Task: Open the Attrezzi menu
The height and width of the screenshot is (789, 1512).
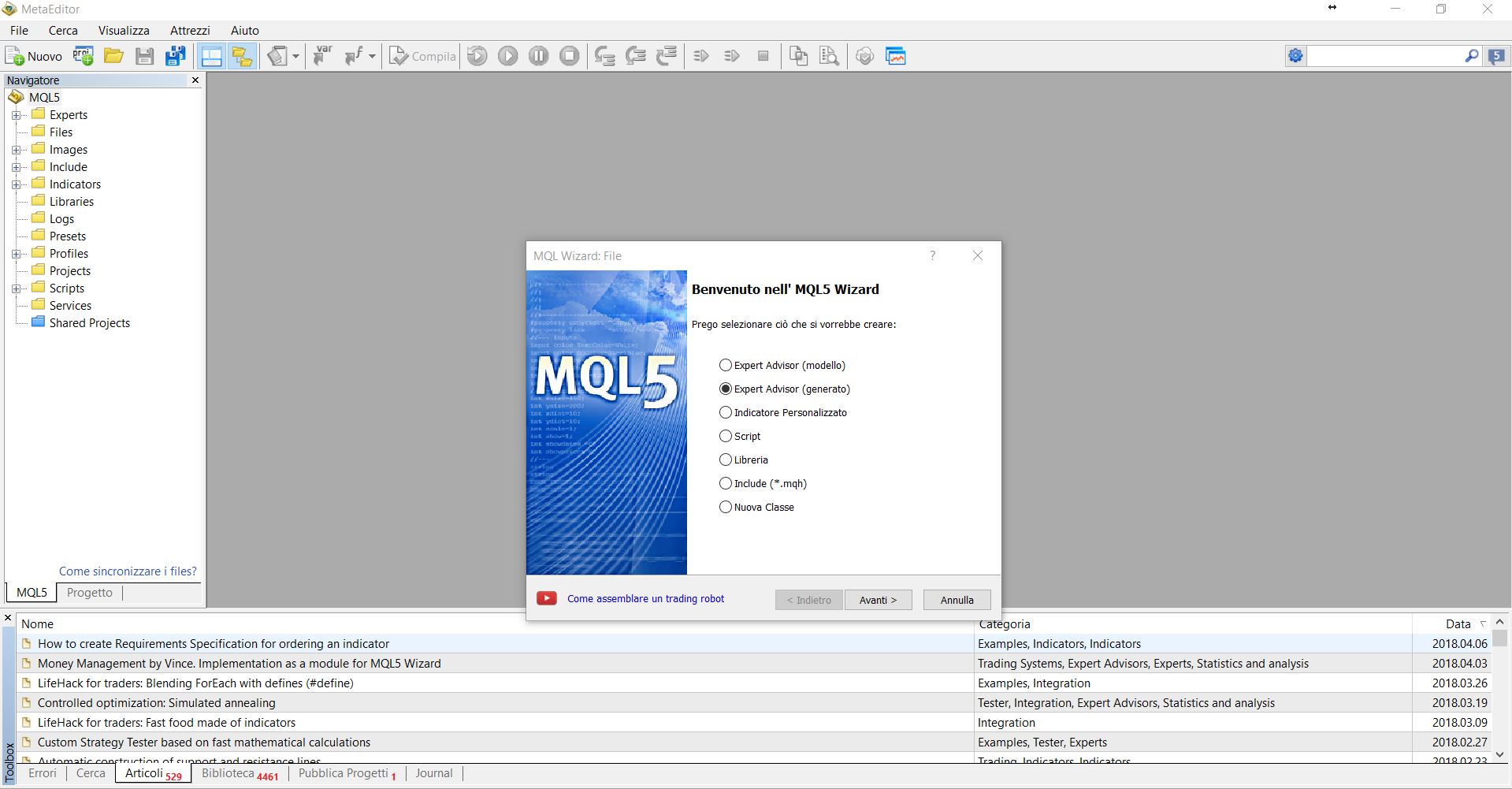Action: tap(190, 30)
